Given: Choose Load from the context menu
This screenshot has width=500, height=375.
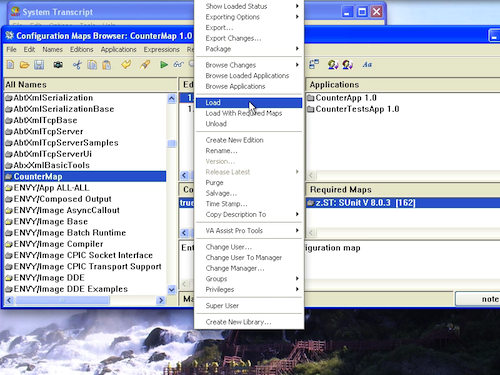Looking at the screenshot, I should pos(249,102).
